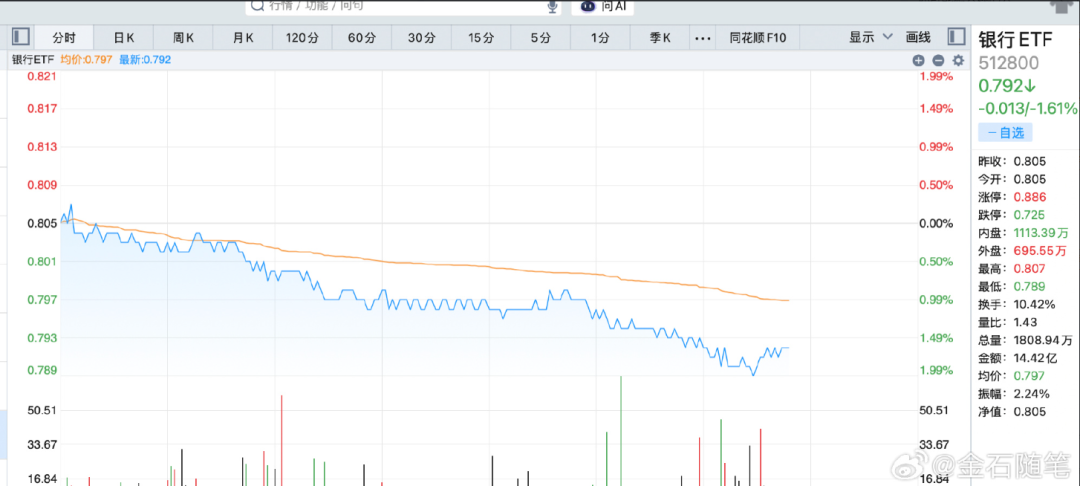Click the 昨收 0.805 row

(x=1012, y=162)
